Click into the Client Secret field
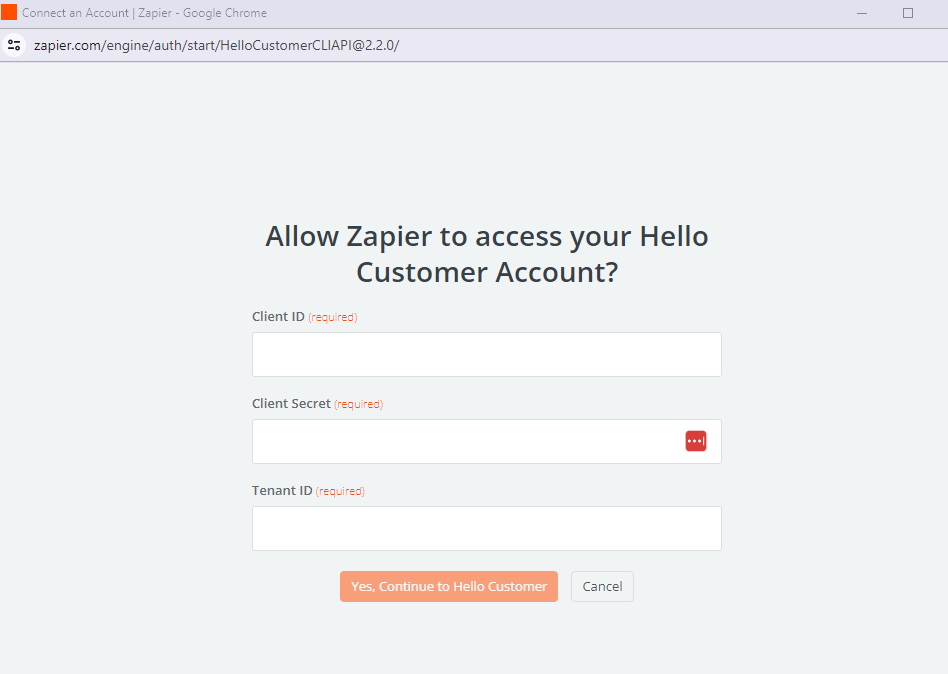The image size is (948, 674). (x=465, y=441)
